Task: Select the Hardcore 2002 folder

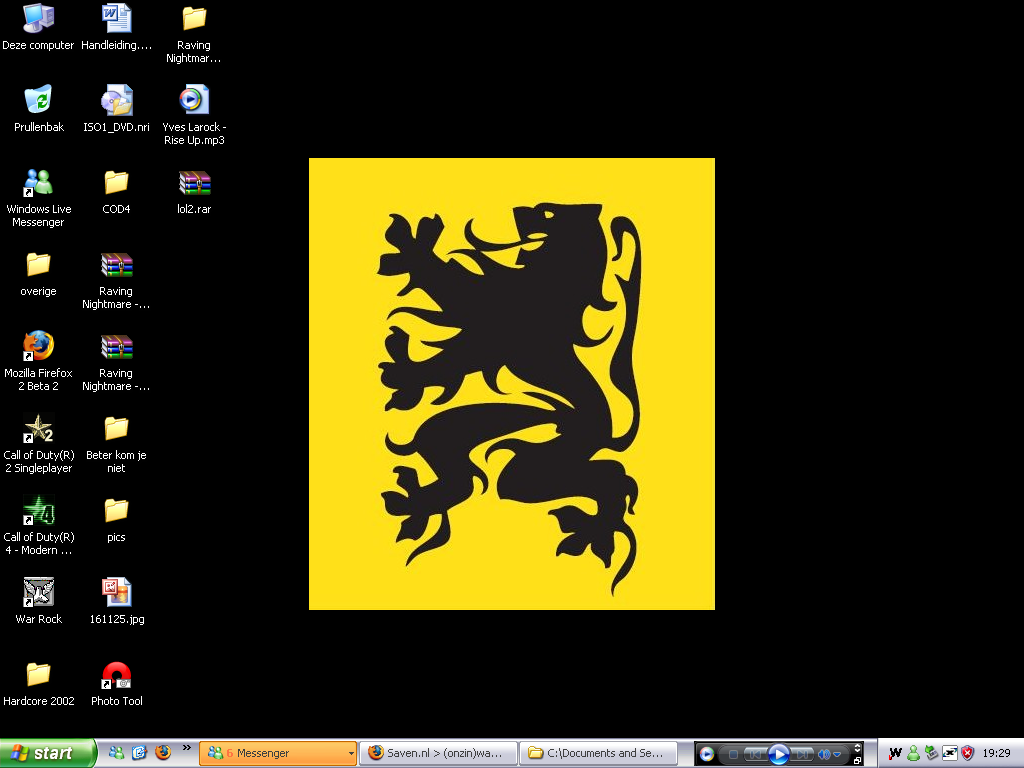Action: click(39, 684)
